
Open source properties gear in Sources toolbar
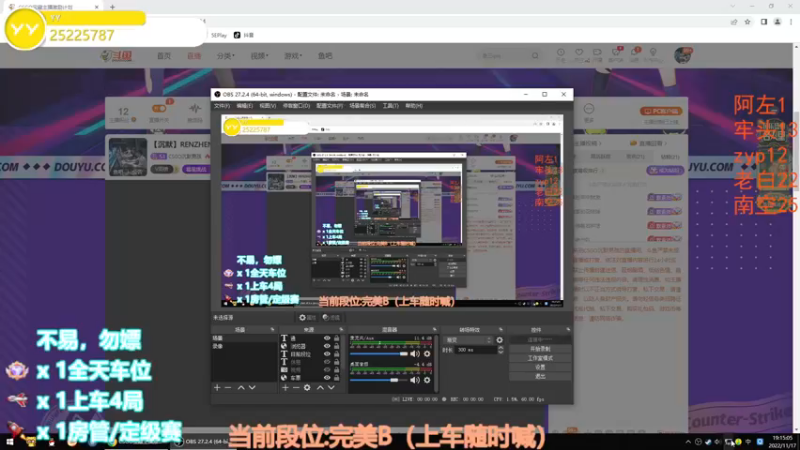tap(307, 388)
